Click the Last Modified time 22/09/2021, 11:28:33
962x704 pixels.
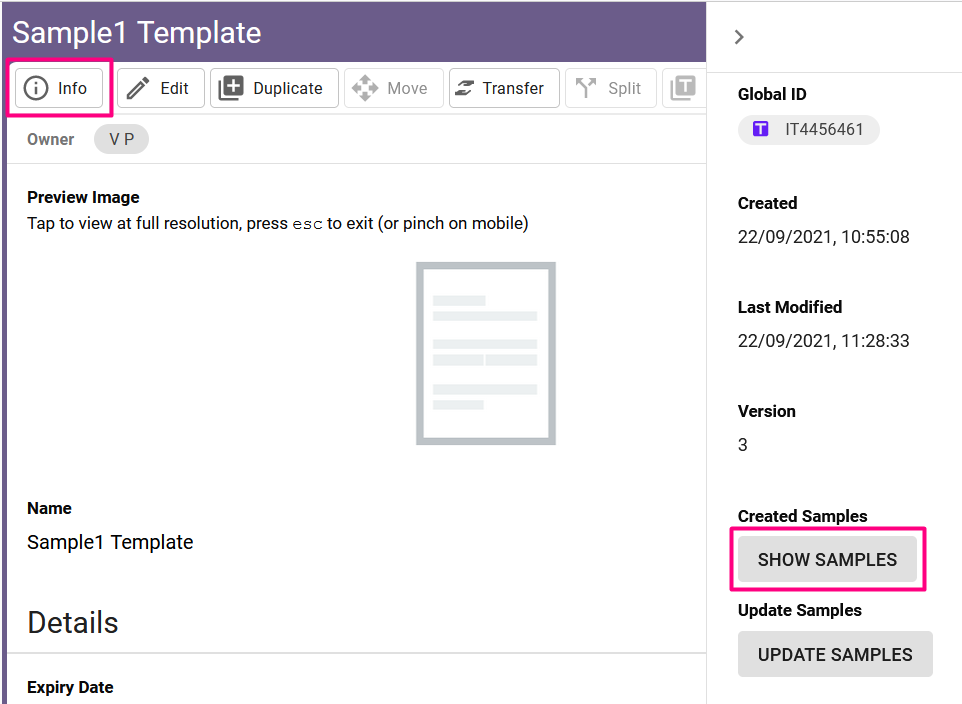(823, 341)
